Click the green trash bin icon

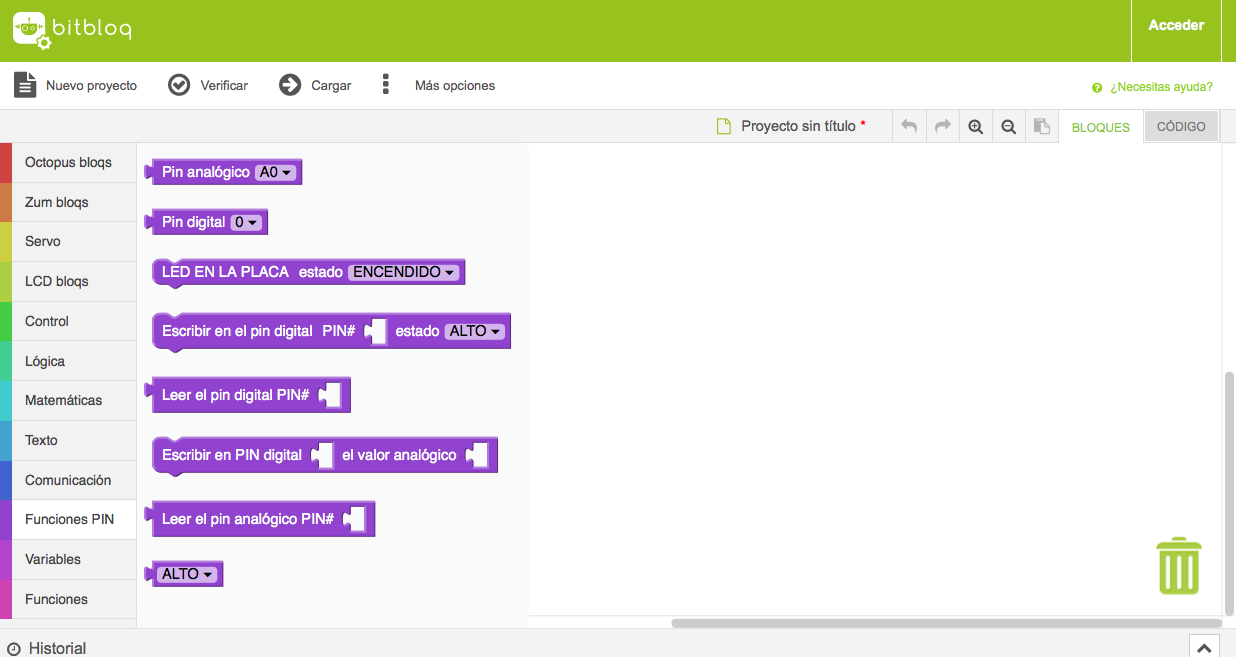1179,566
